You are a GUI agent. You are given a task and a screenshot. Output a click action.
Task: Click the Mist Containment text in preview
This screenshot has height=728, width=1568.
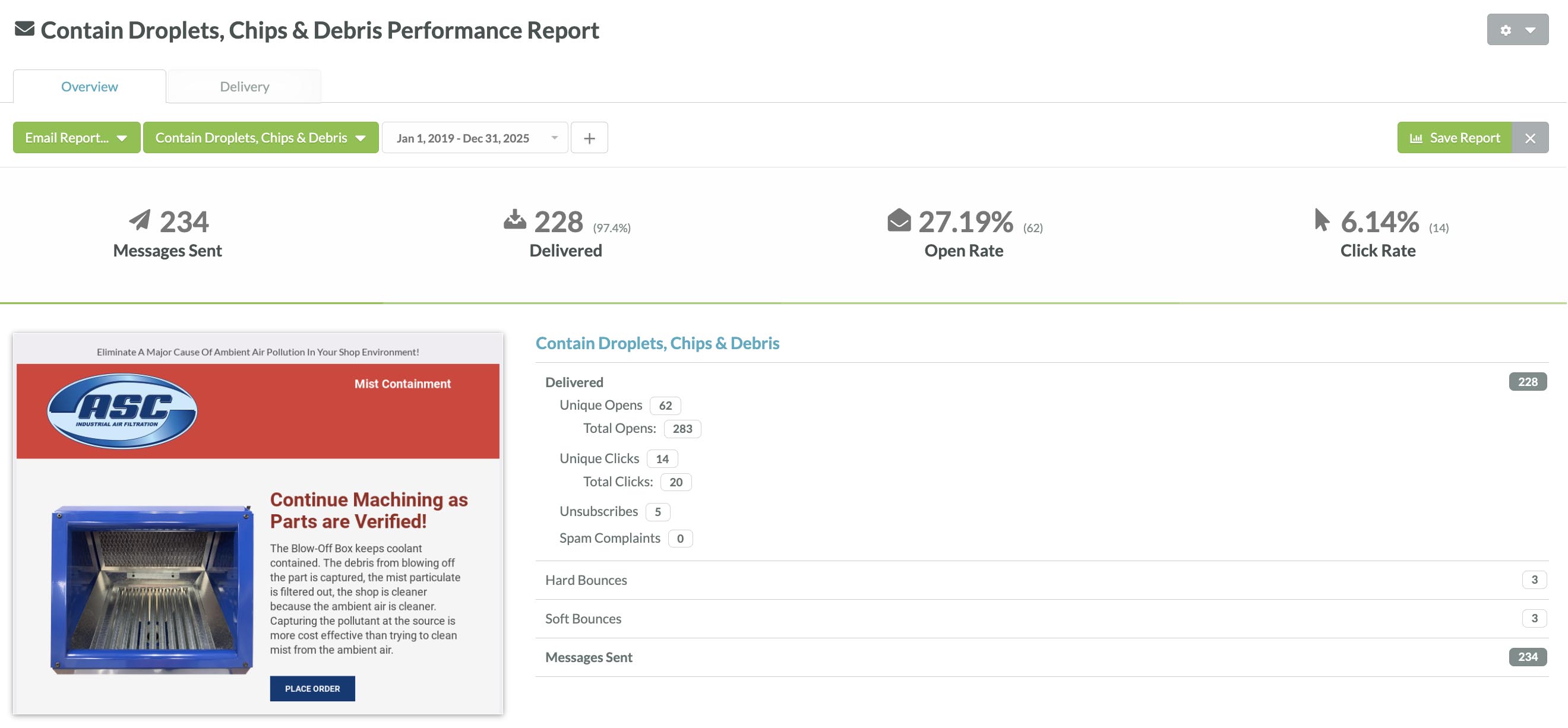point(402,384)
